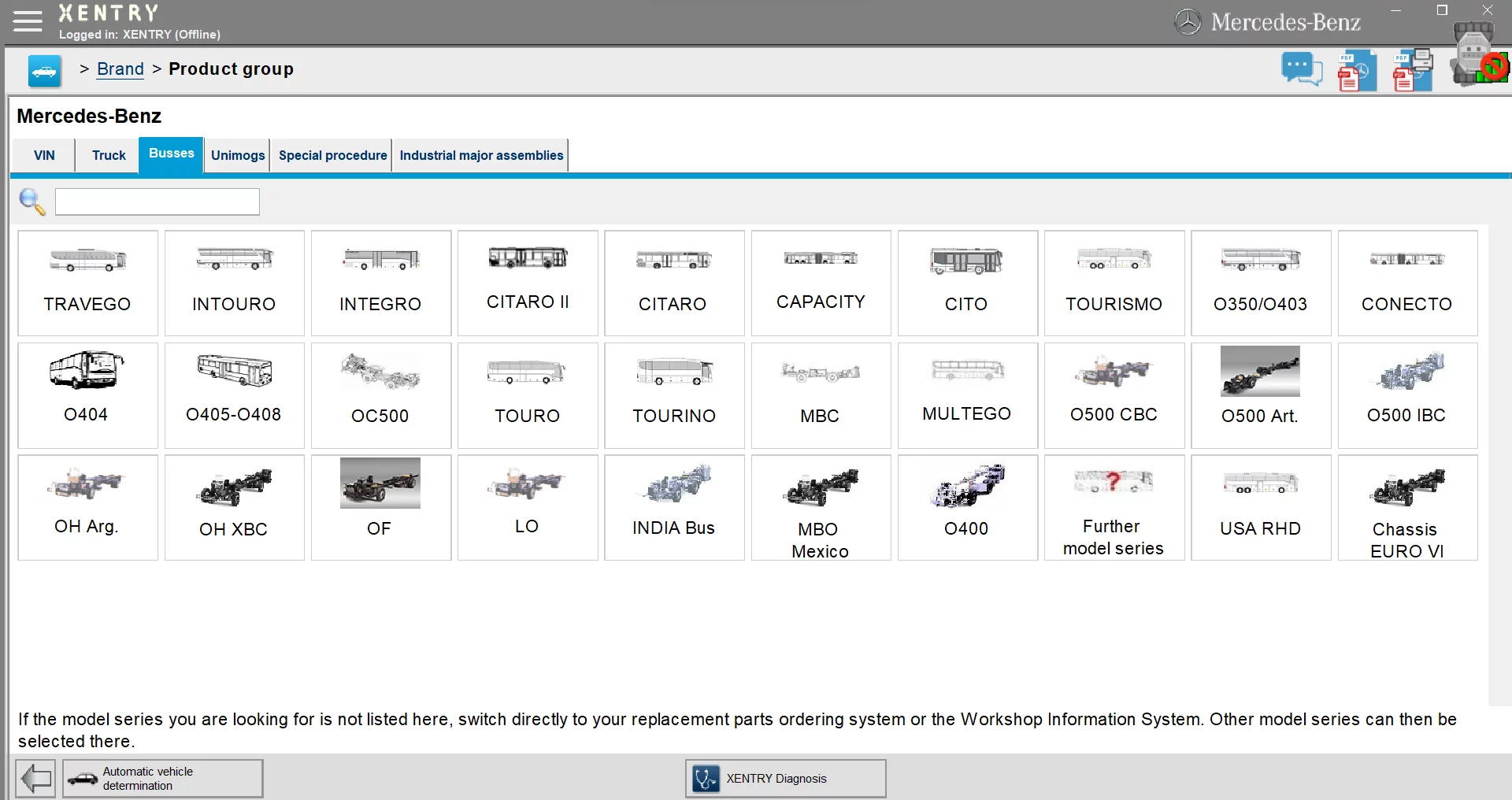Image resolution: width=1512 pixels, height=800 pixels.
Task: Open the Special procedure tab
Action: click(x=332, y=155)
